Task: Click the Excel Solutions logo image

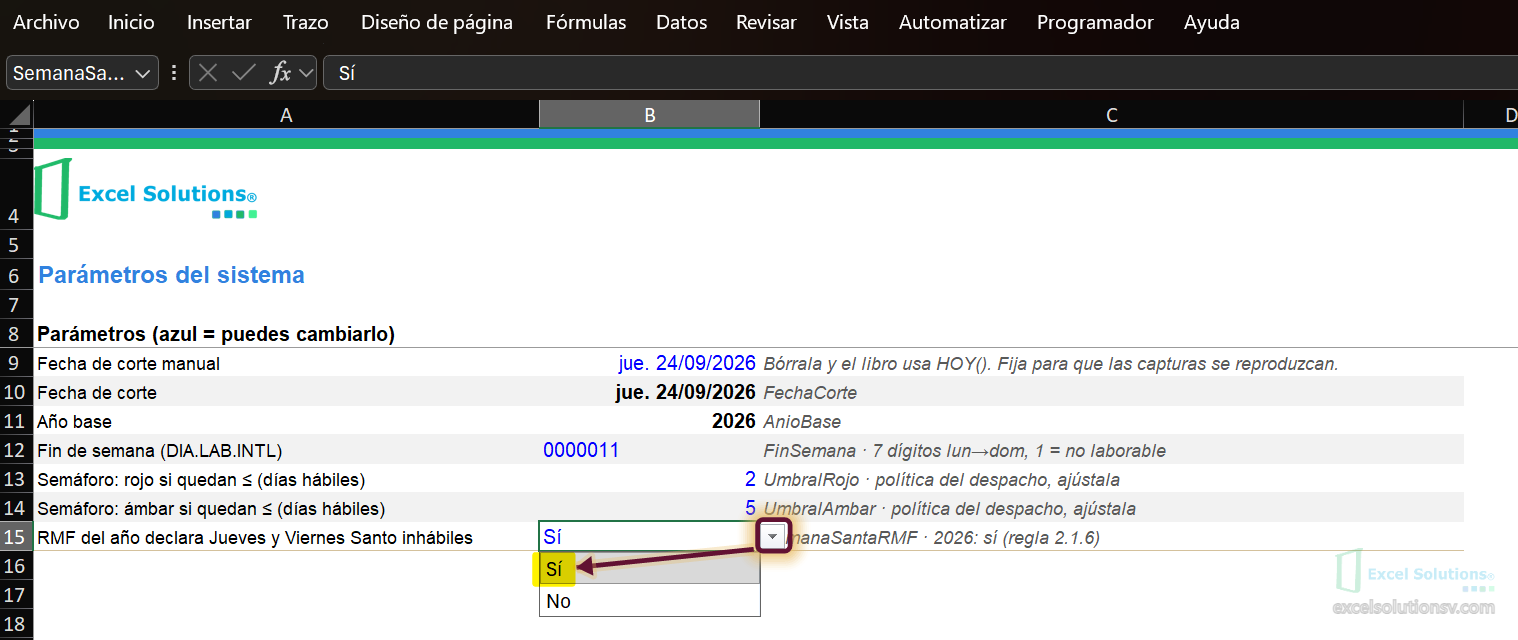Action: [146, 189]
